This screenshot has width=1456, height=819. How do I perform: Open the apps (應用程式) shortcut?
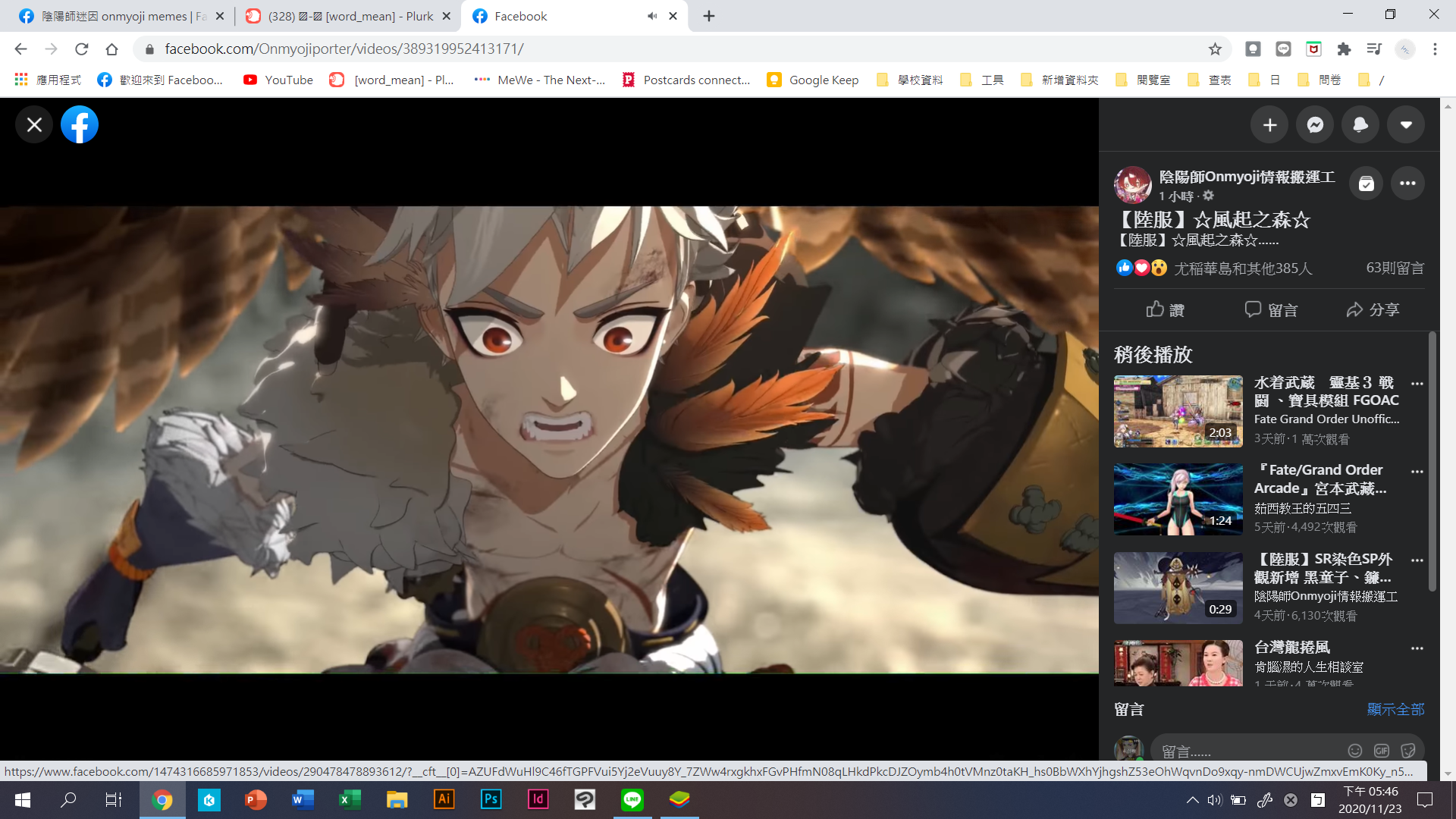click(x=48, y=80)
